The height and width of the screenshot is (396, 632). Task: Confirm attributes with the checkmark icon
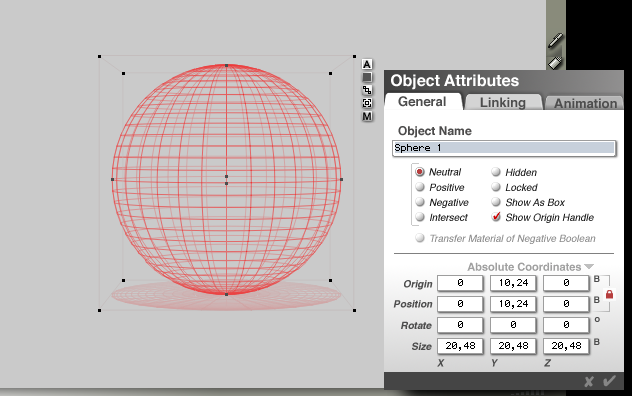[609, 381]
